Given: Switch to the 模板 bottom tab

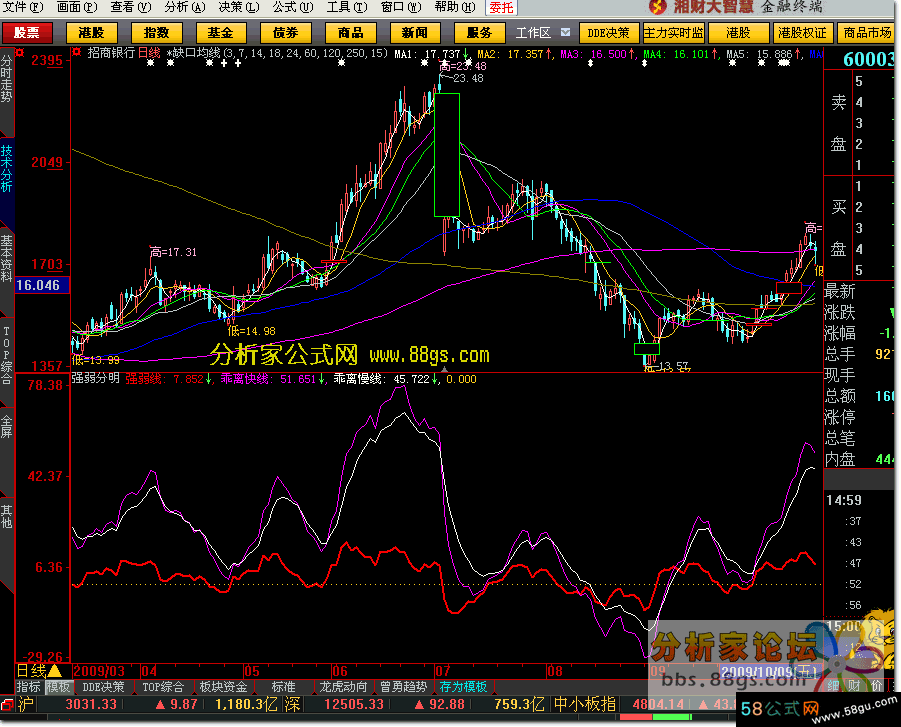Looking at the screenshot, I should 58,687.
